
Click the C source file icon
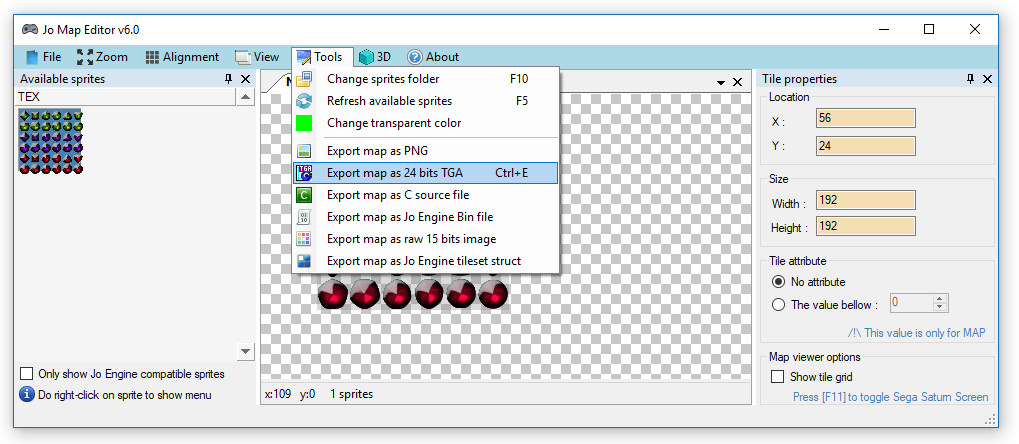coord(303,195)
